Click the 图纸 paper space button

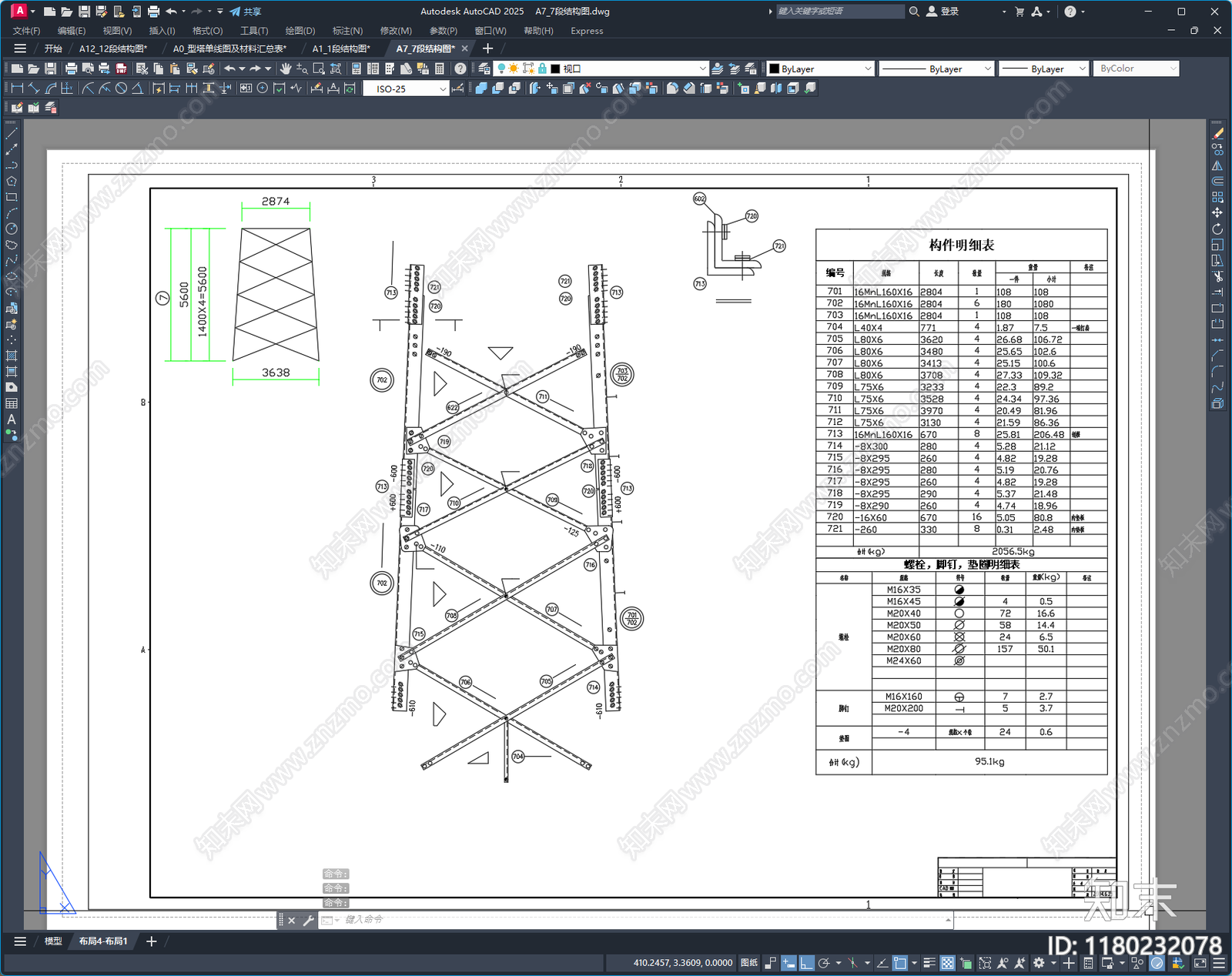(748, 963)
